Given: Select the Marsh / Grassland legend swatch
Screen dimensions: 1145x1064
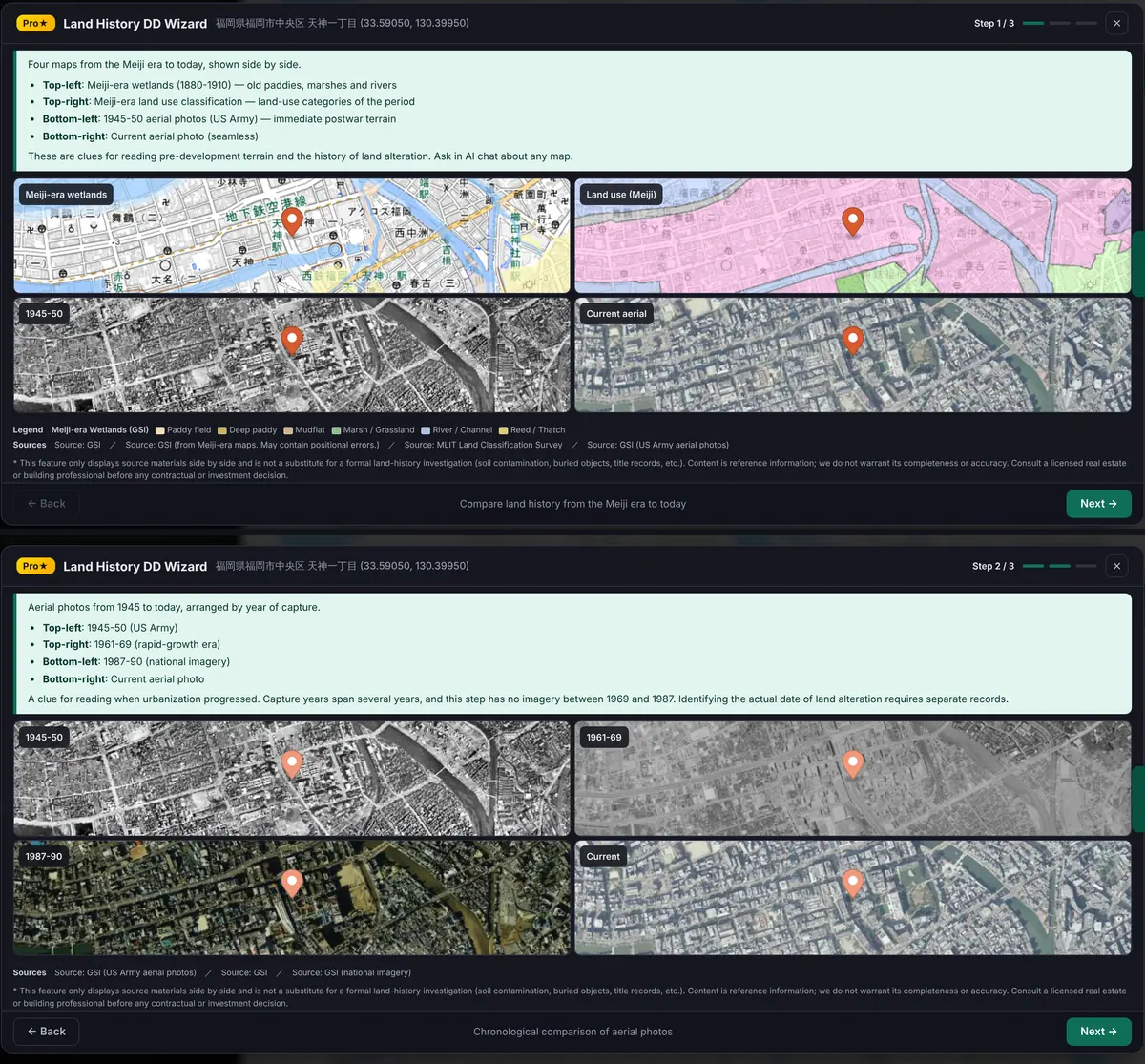Looking at the screenshot, I should point(336,430).
